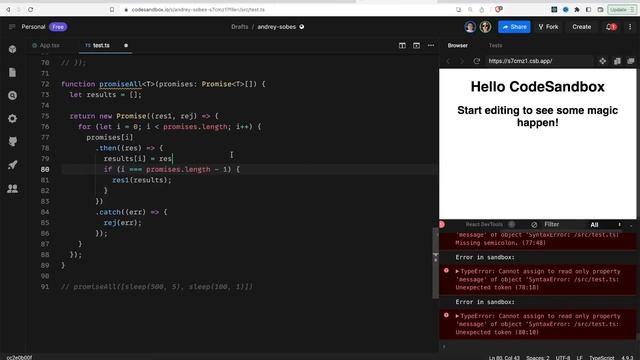640x360 pixels.
Task: Toggle the browser sidebar panel icon
Action: click(x=588, y=9)
